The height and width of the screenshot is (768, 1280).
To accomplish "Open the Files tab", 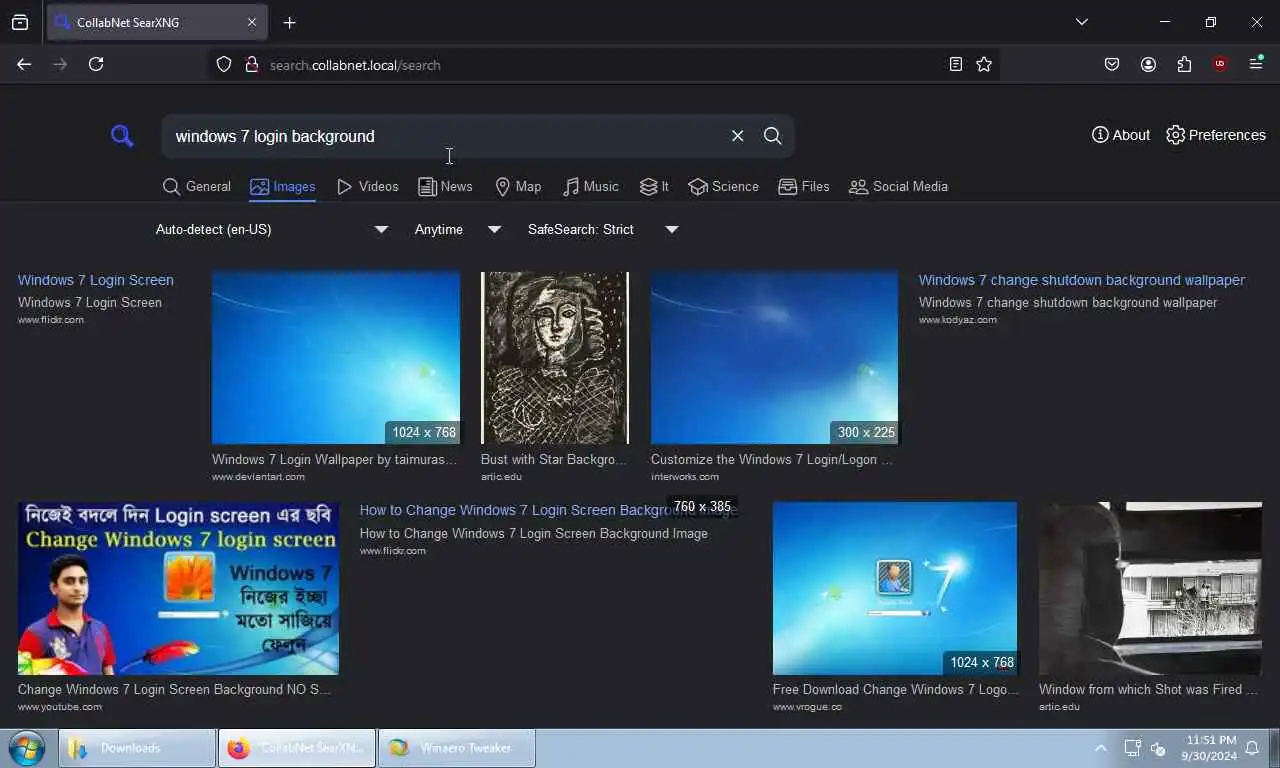I will 804,186.
